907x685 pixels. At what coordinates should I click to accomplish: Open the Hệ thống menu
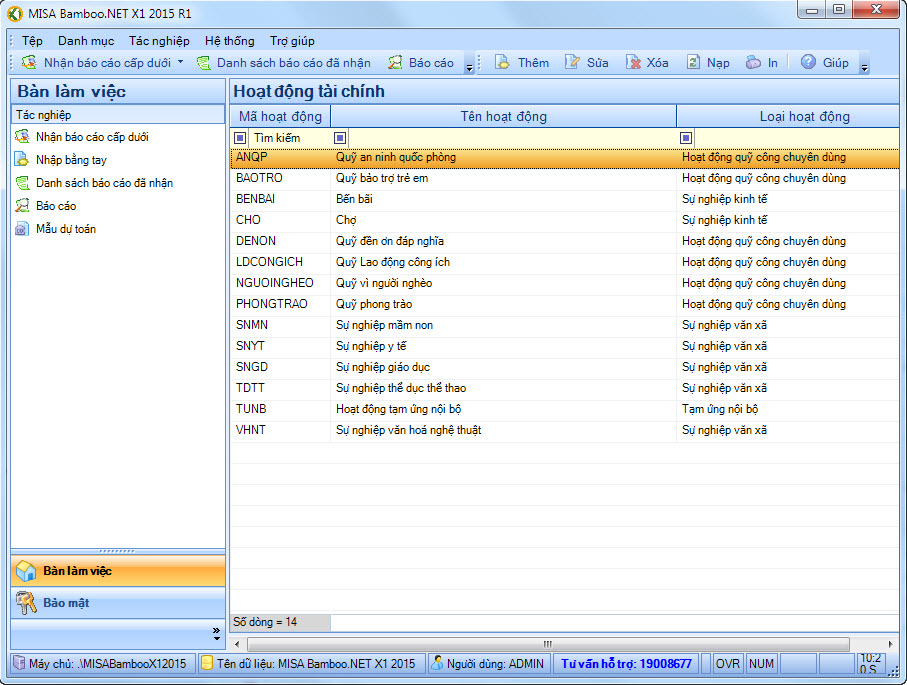pos(230,40)
